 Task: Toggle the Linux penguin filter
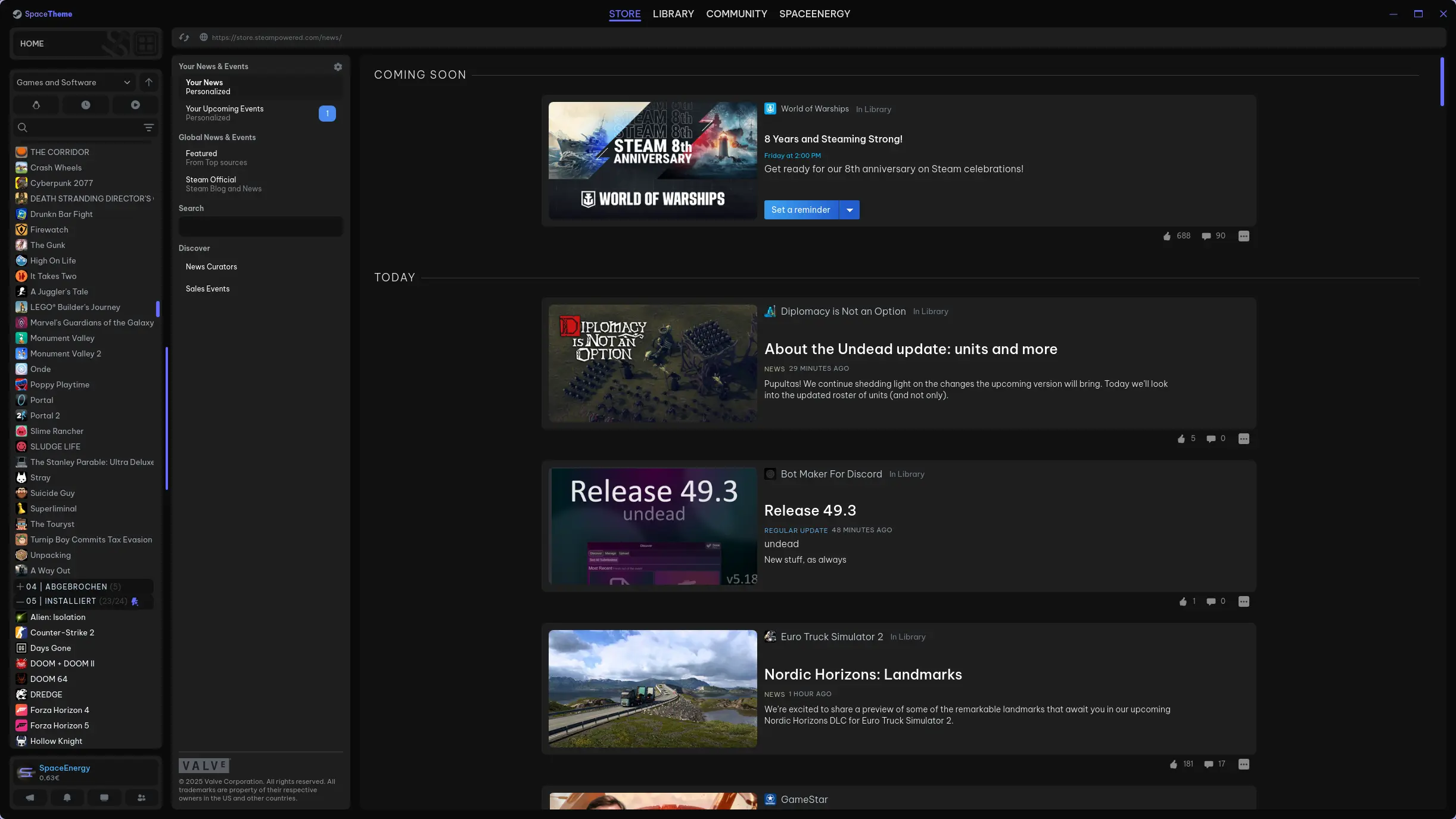click(36, 105)
